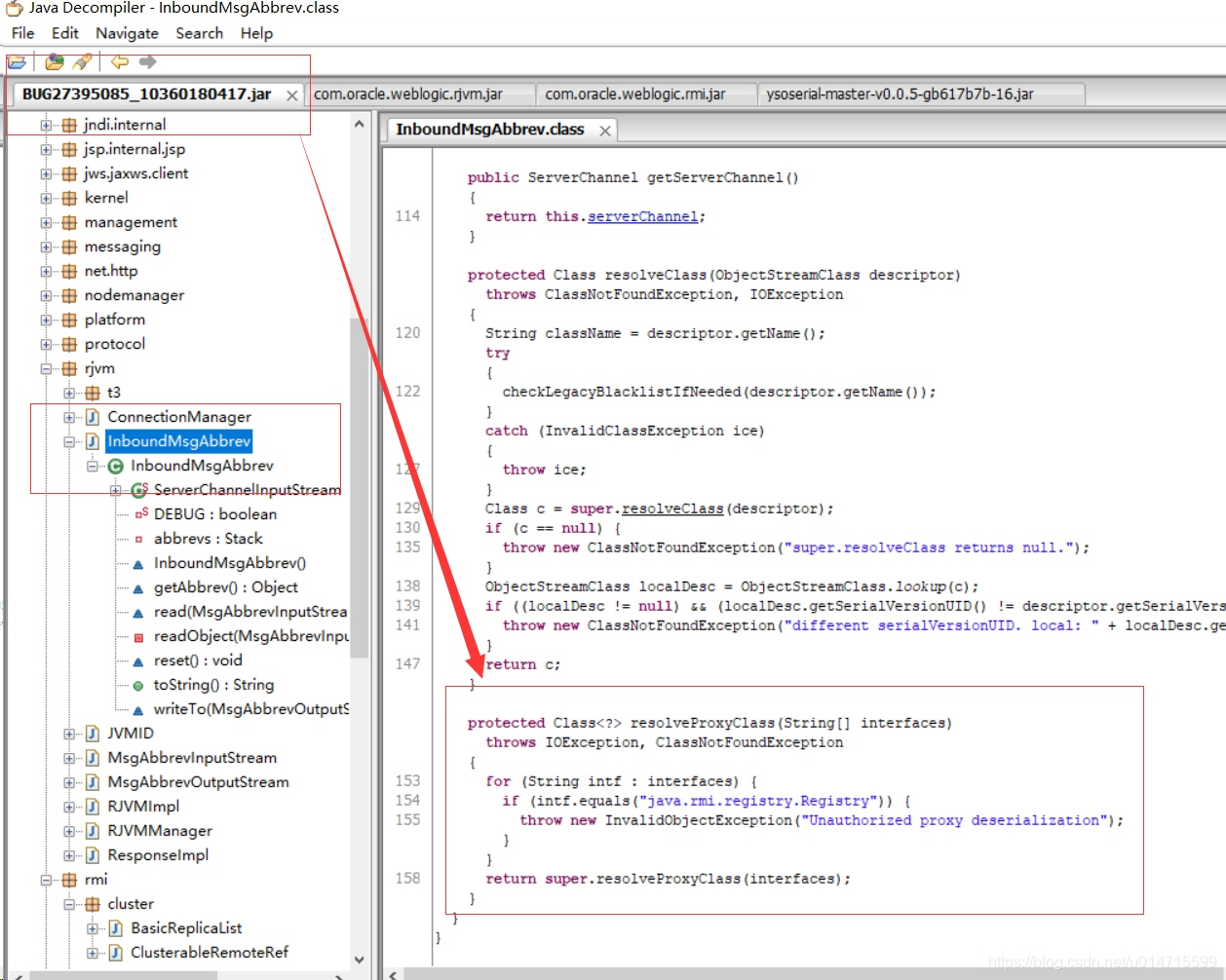This screenshot has width=1226, height=980.
Task: Click code pane horizontal scroll left arrow
Action: (393, 974)
